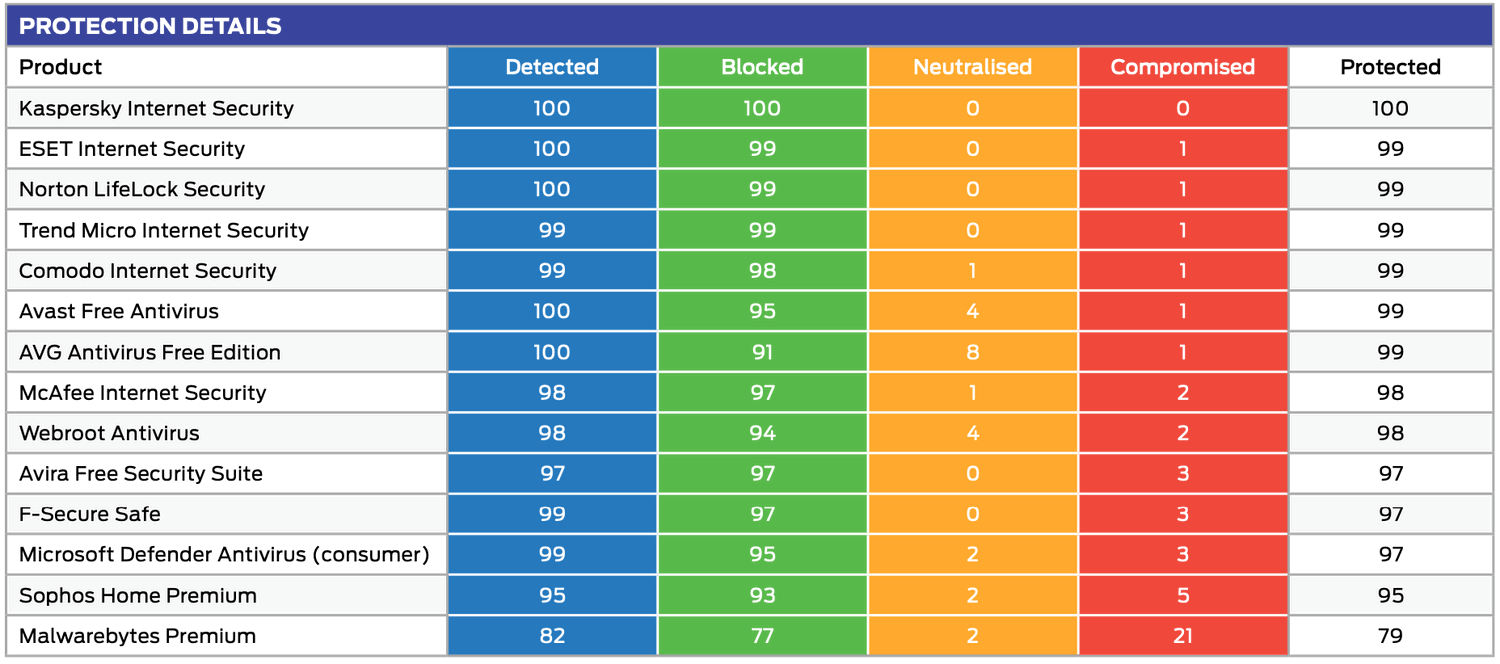Select the Kaspersky Internet Security row name
This screenshot has width=1500, height=664.
(x=156, y=108)
